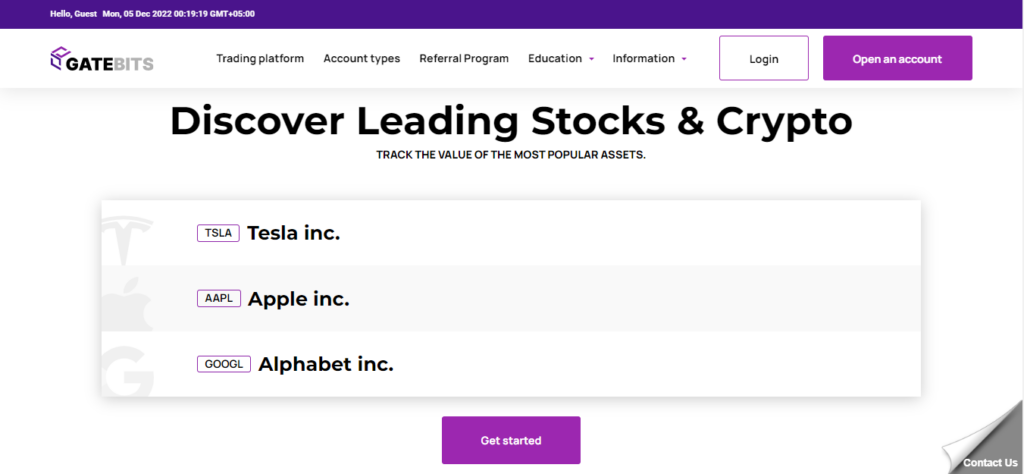Open the Trading platform menu item
The width and height of the screenshot is (1024, 474).
pos(260,59)
